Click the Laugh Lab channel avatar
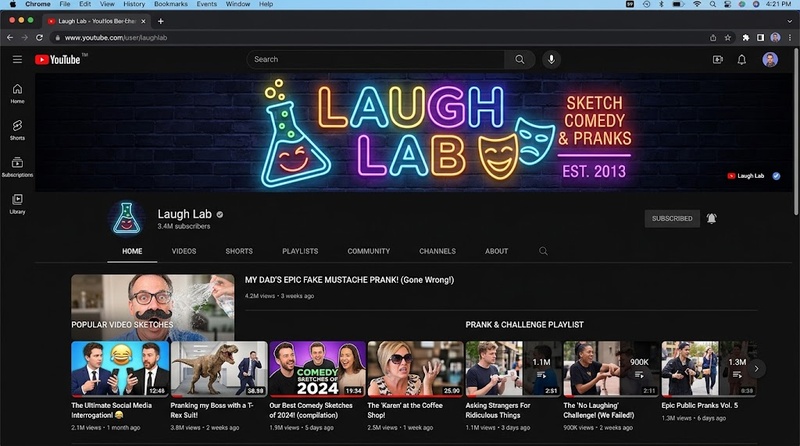This screenshot has height=446, width=800. click(x=127, y=218)
